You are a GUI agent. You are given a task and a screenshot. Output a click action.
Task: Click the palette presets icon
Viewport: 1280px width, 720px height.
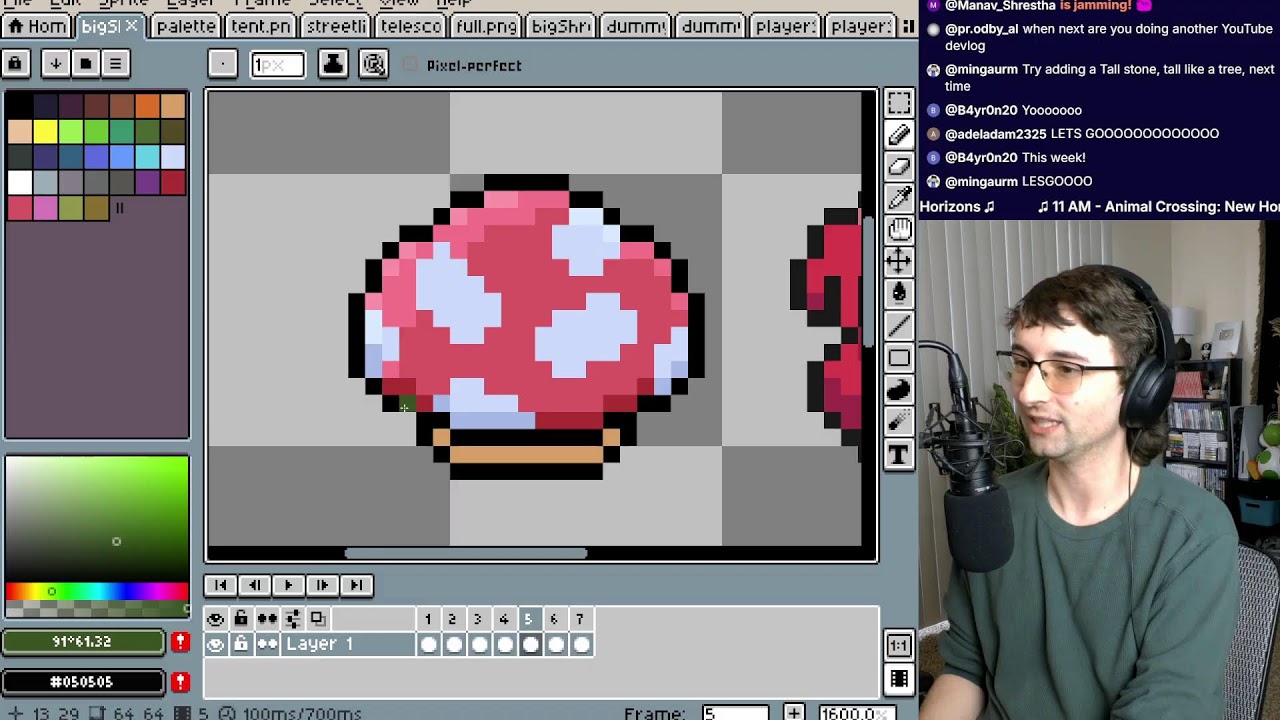(85, 64)
